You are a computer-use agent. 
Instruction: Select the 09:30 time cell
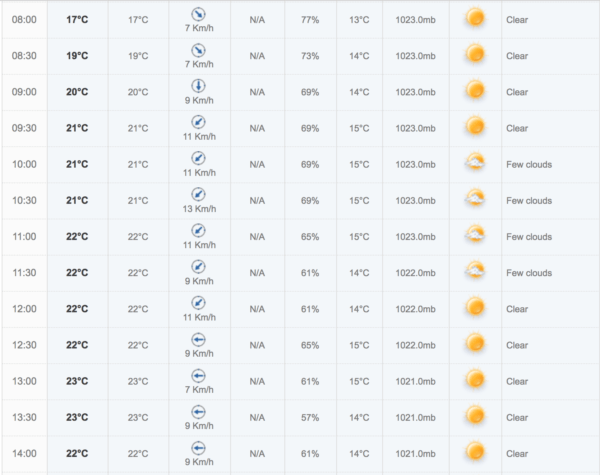pyautogui.click(x=24, y=128)
